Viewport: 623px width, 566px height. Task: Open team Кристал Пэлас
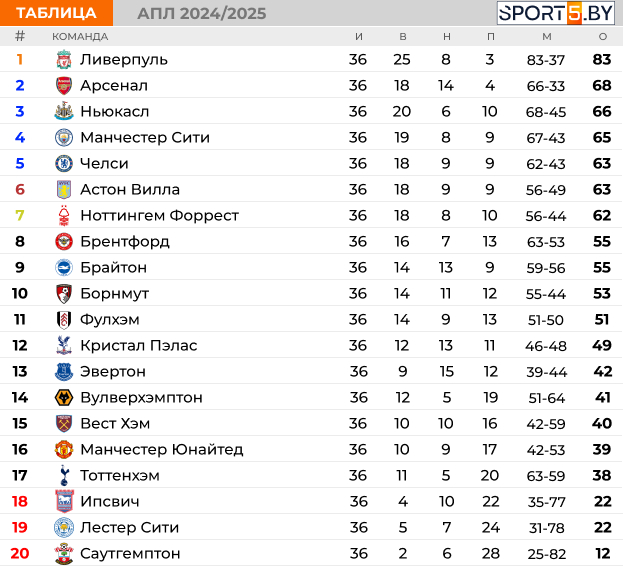tap(139, 346)
